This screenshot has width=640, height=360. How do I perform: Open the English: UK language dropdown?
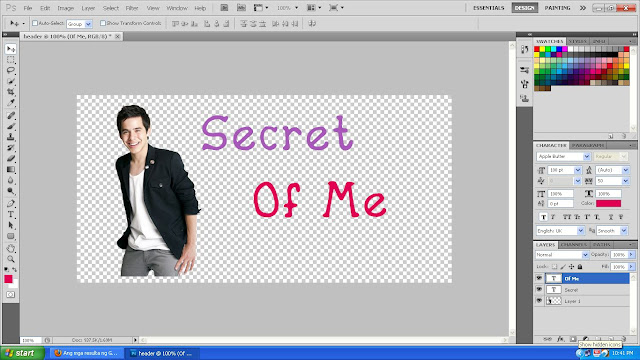pos(580,231)
